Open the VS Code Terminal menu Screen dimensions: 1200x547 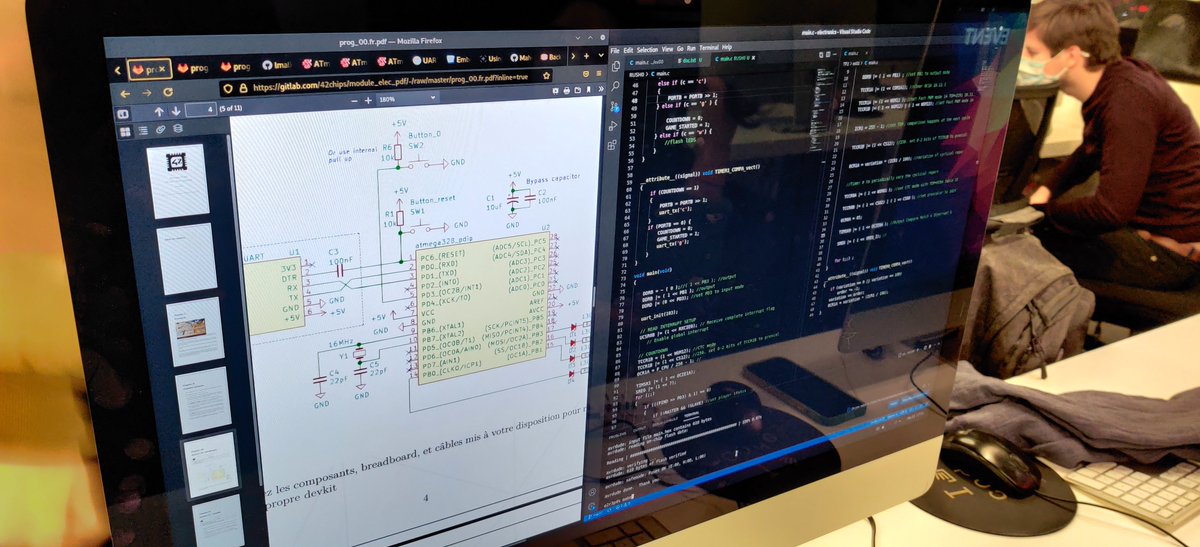click(x=709, y=48)
